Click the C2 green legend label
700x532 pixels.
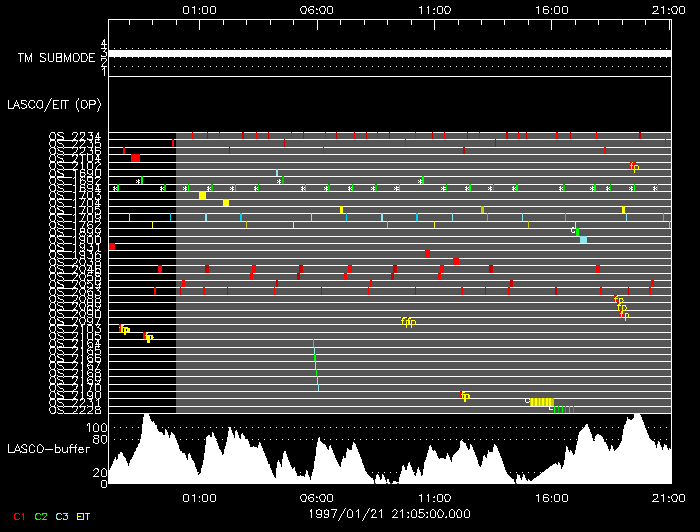pyautogui.click(x=41, y=515)
